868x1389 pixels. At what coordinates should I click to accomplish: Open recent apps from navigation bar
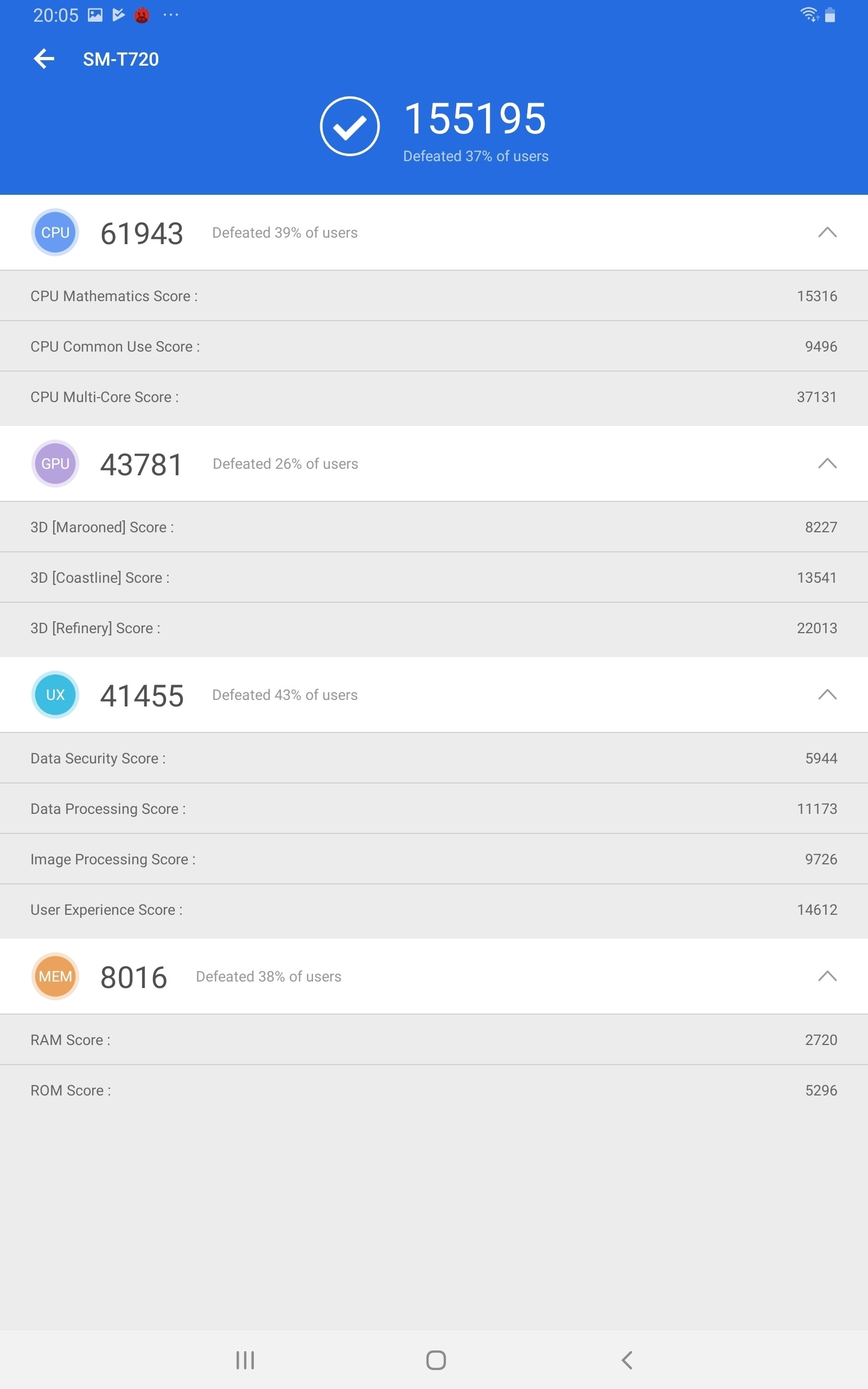click(245, 1360)
